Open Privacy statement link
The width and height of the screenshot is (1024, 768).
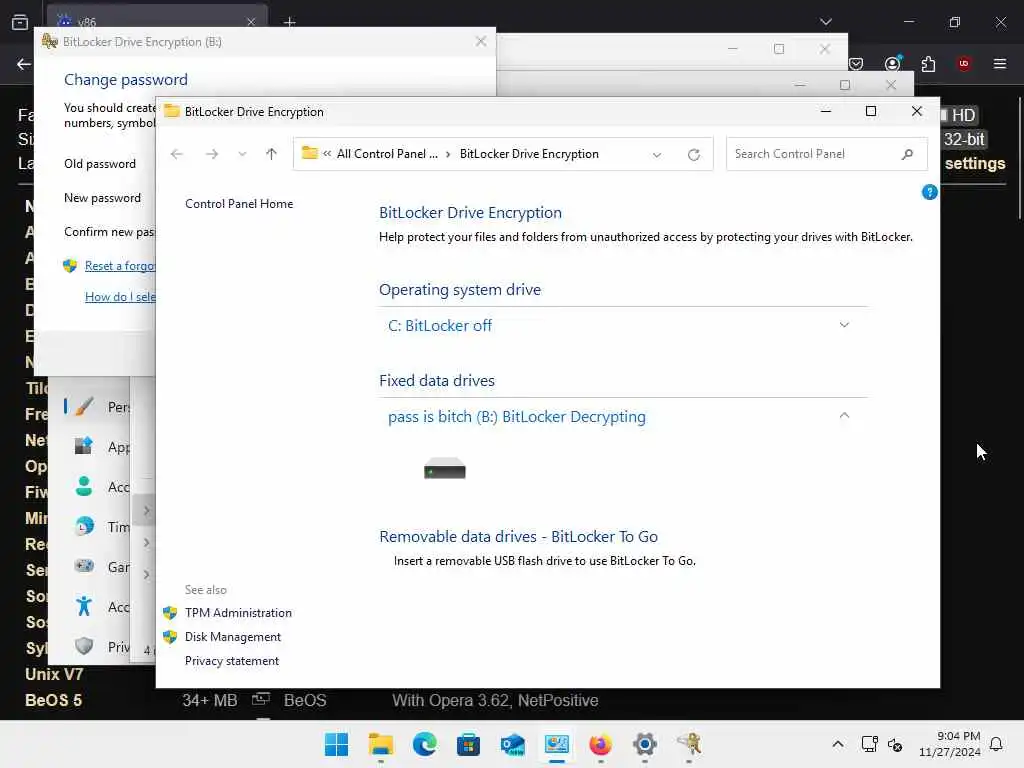tap(232, 661)
